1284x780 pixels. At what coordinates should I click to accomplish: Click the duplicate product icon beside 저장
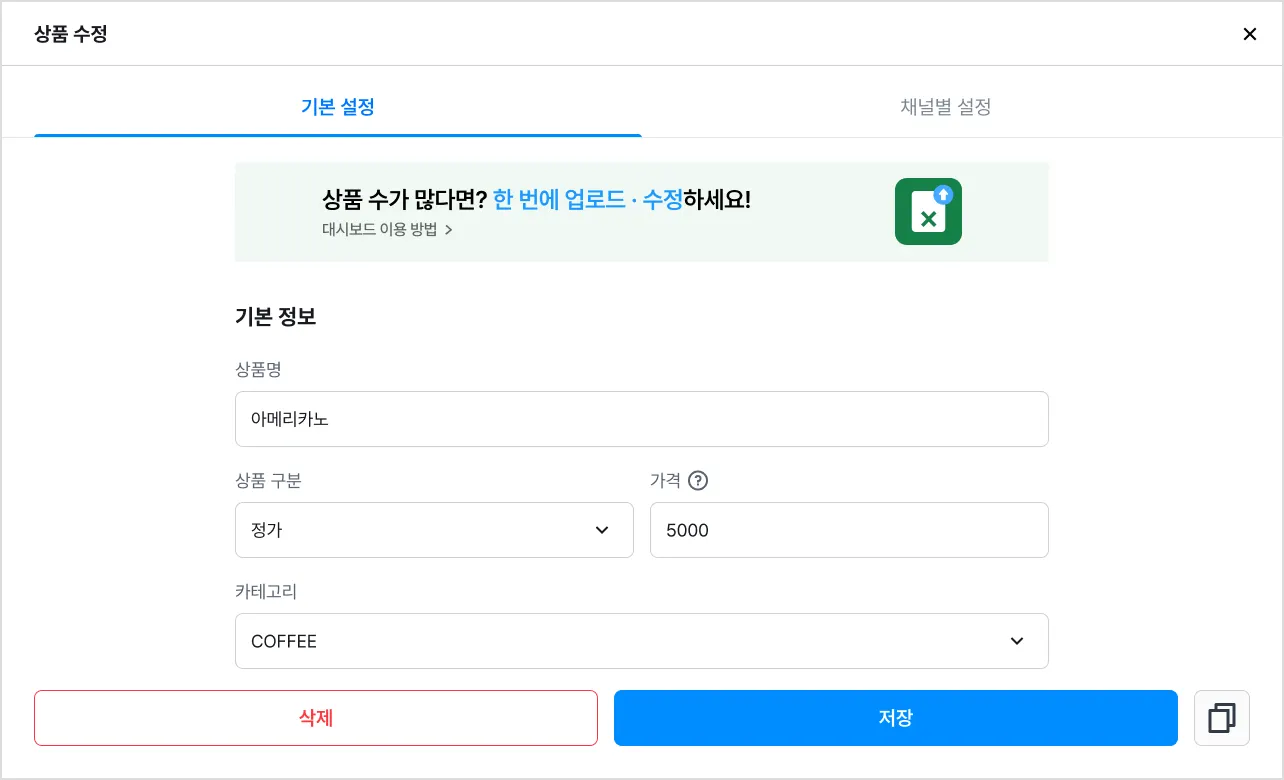pos(1222,718)
